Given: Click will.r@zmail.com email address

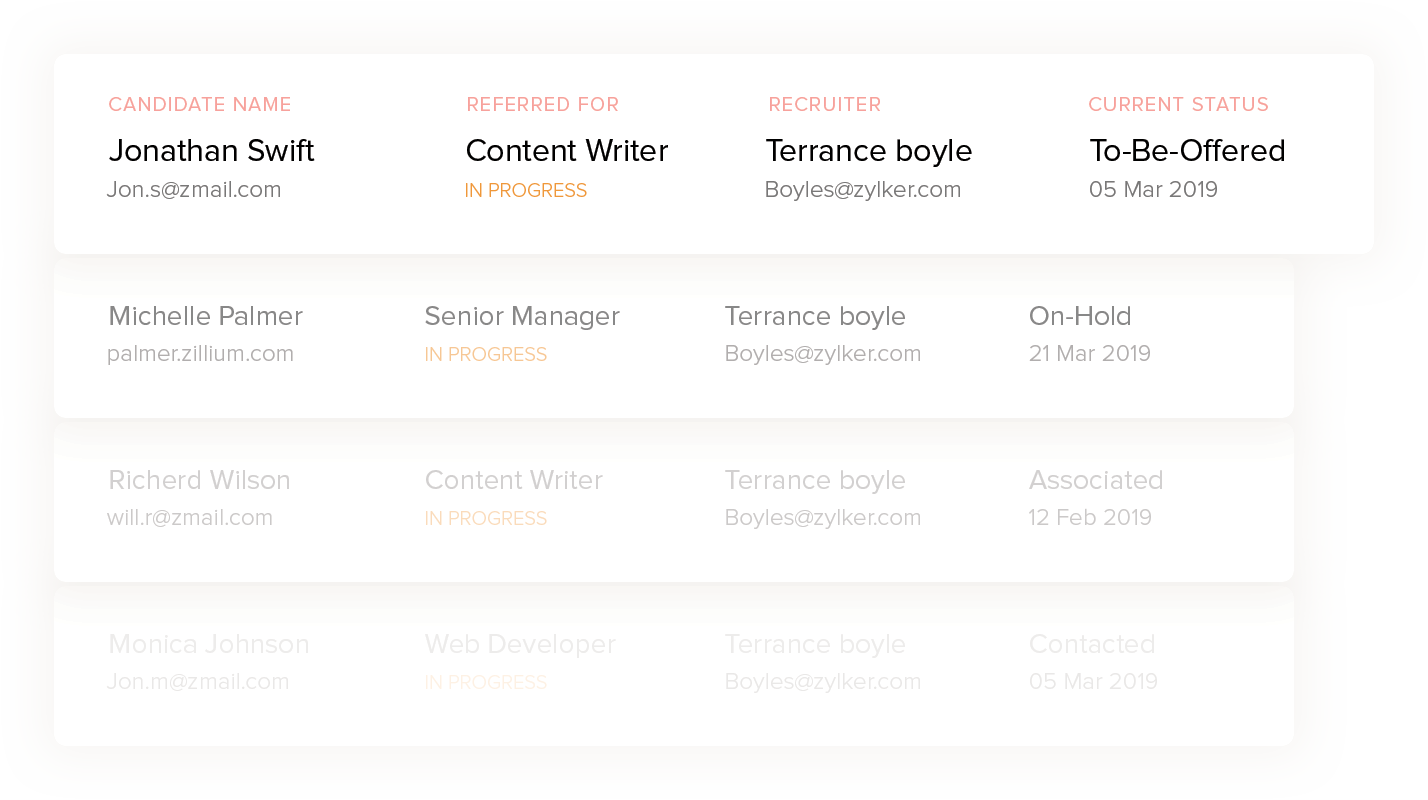Looking at the screenshot, I should [190, 518].
